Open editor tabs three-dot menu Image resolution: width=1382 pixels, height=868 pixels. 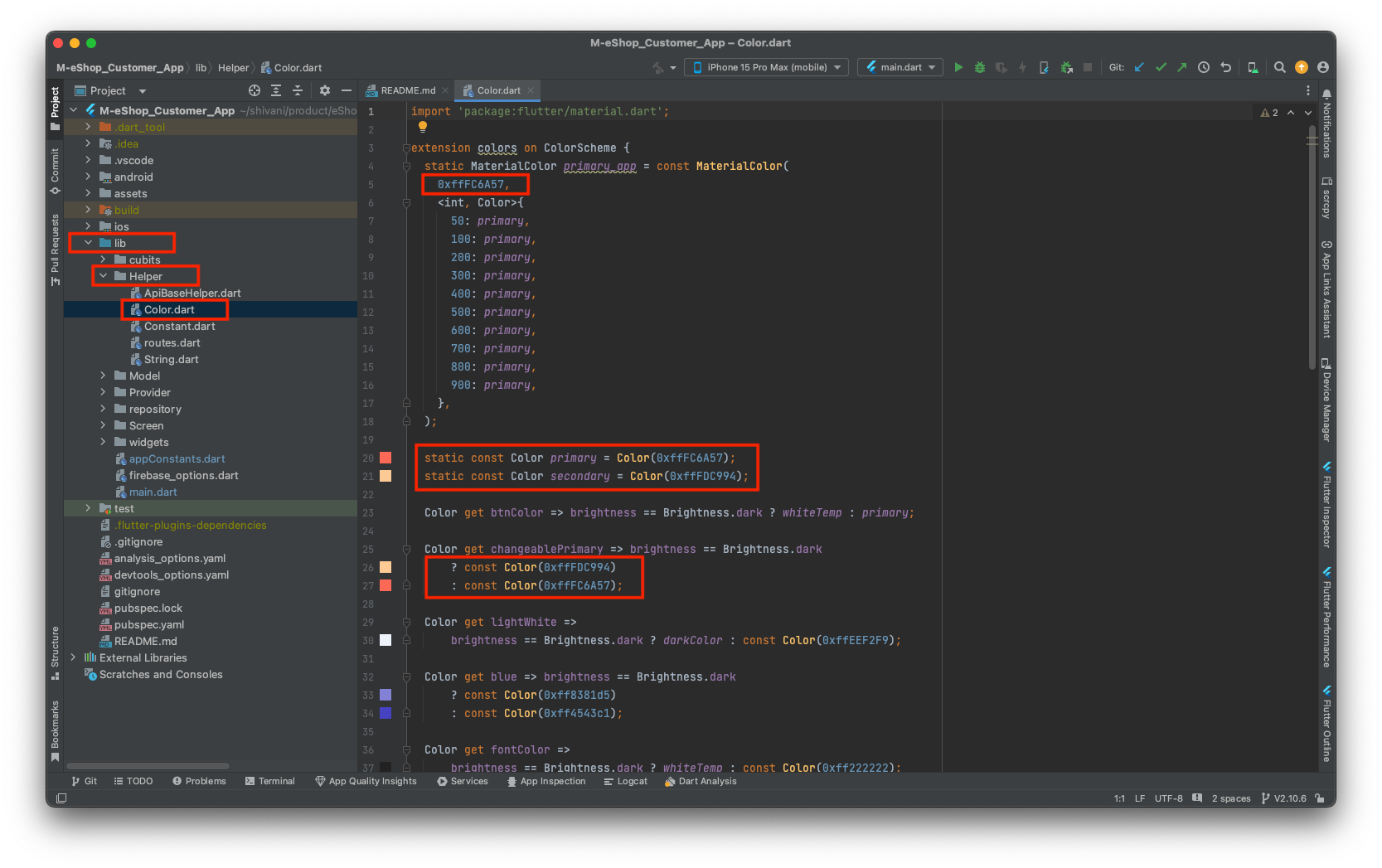tap(1308, 90)
